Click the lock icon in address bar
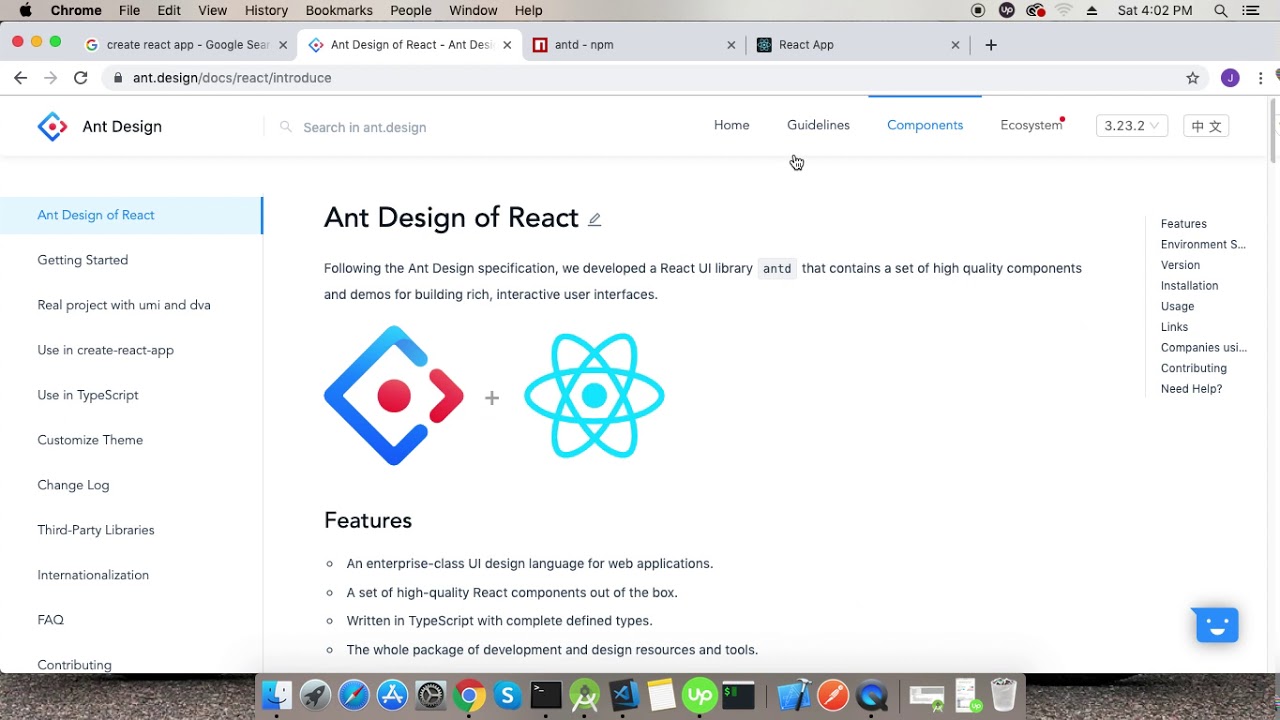The image size is (1280, 720). coord(118,78)
